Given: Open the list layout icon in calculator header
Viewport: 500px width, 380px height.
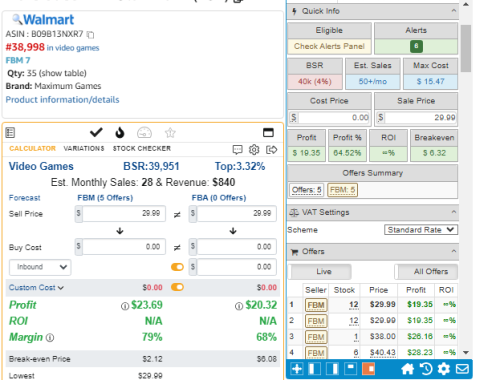Looking at the screenshot, I should click(x=10, y=133).
